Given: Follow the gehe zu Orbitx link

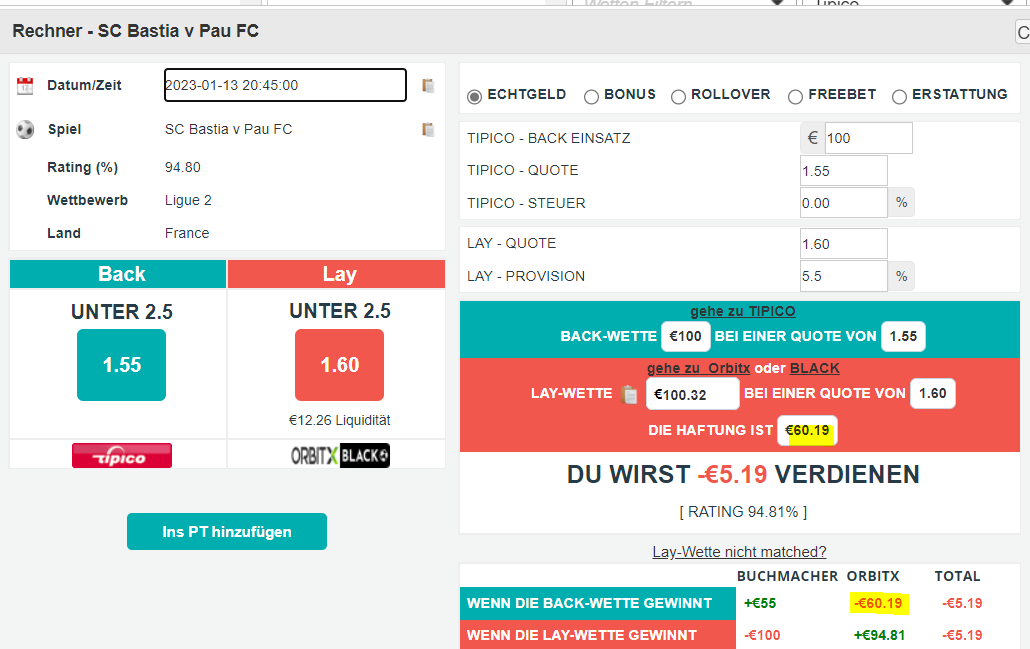Looking at the screenshot, I should (x=698, y=369).
